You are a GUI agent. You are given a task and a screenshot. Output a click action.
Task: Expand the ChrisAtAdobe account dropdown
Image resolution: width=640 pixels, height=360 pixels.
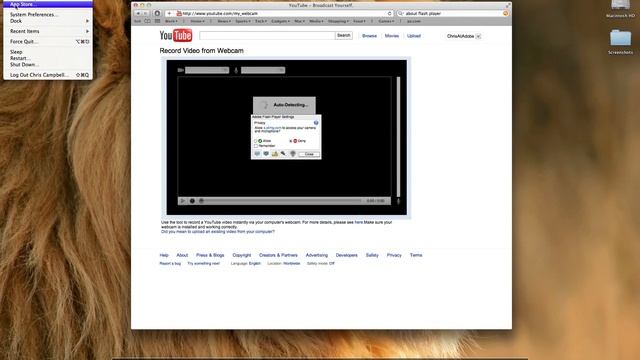point(478,36)
